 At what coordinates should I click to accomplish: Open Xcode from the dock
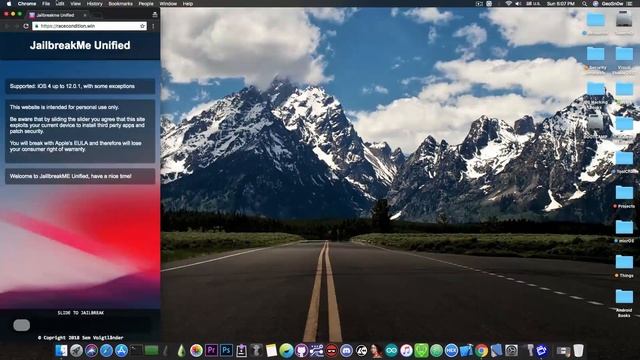coord(467,351)
